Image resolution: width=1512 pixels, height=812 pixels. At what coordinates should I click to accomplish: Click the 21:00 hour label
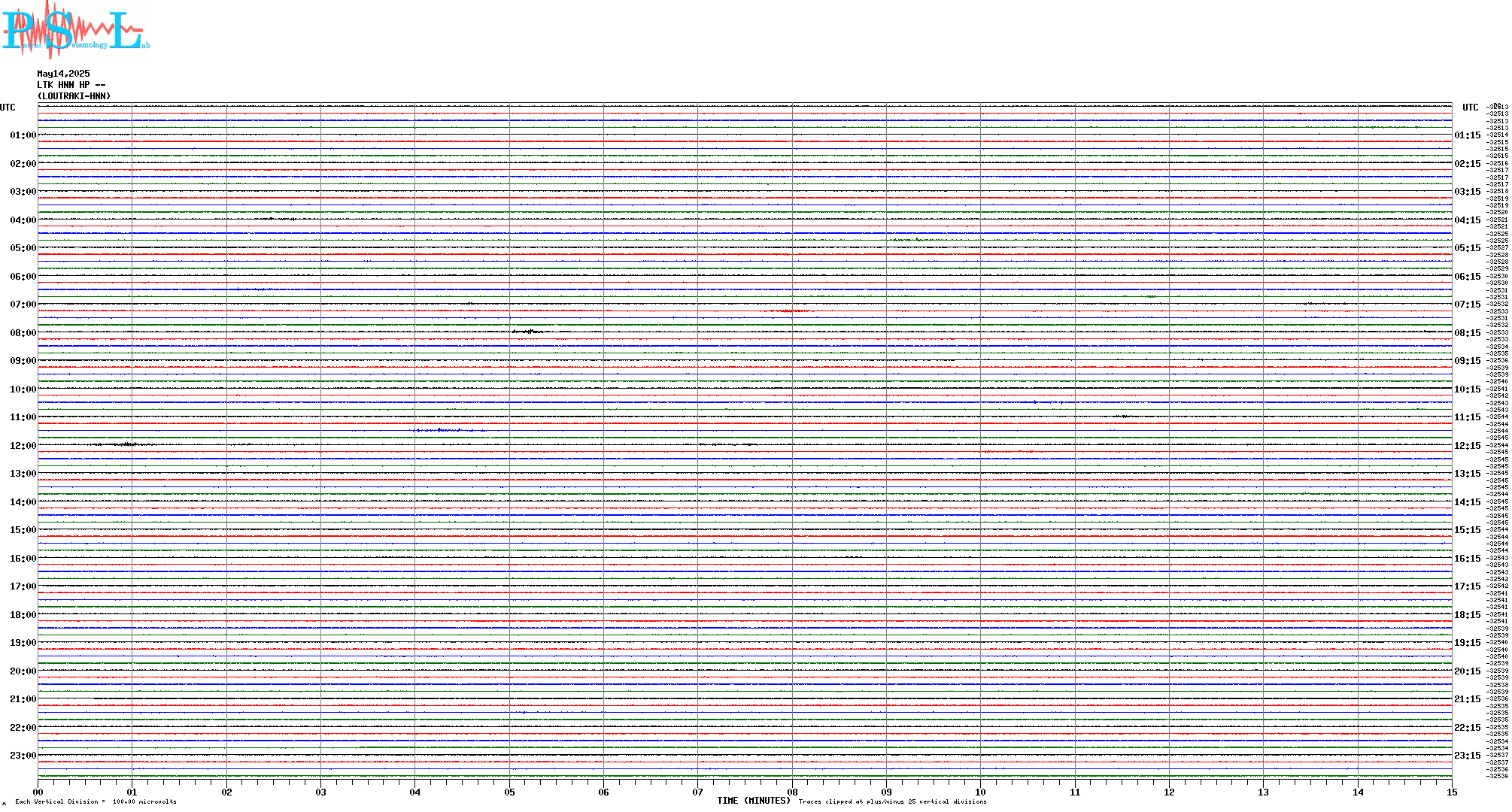pos(23,699)
